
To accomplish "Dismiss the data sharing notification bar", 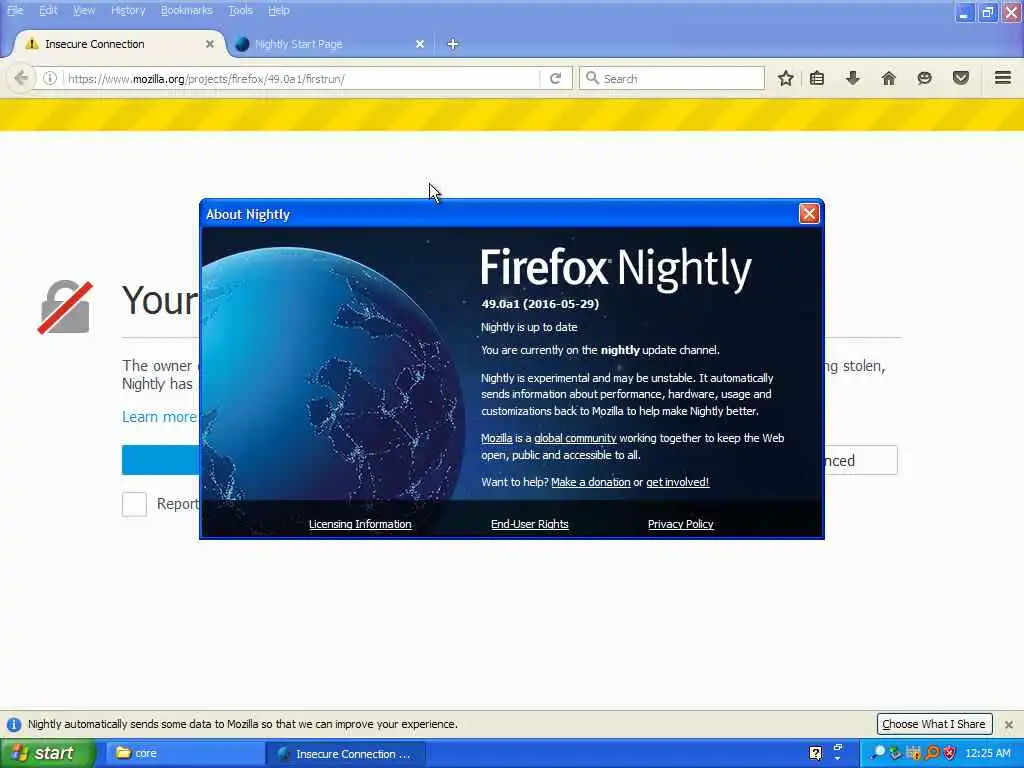I will coord(1009,724).
